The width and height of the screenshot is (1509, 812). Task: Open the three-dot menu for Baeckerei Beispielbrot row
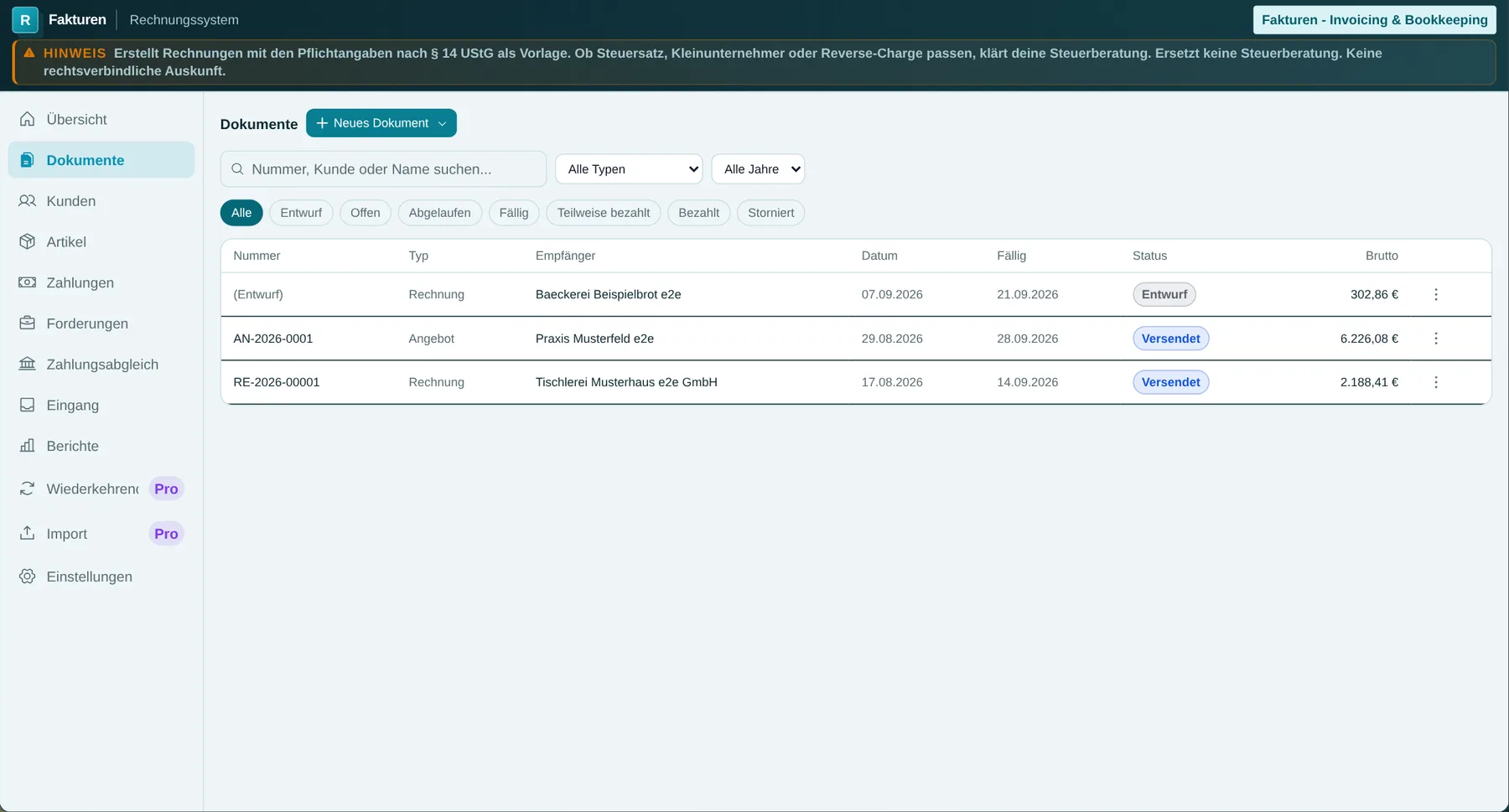pyautogui.click(x=1436, y=294)
